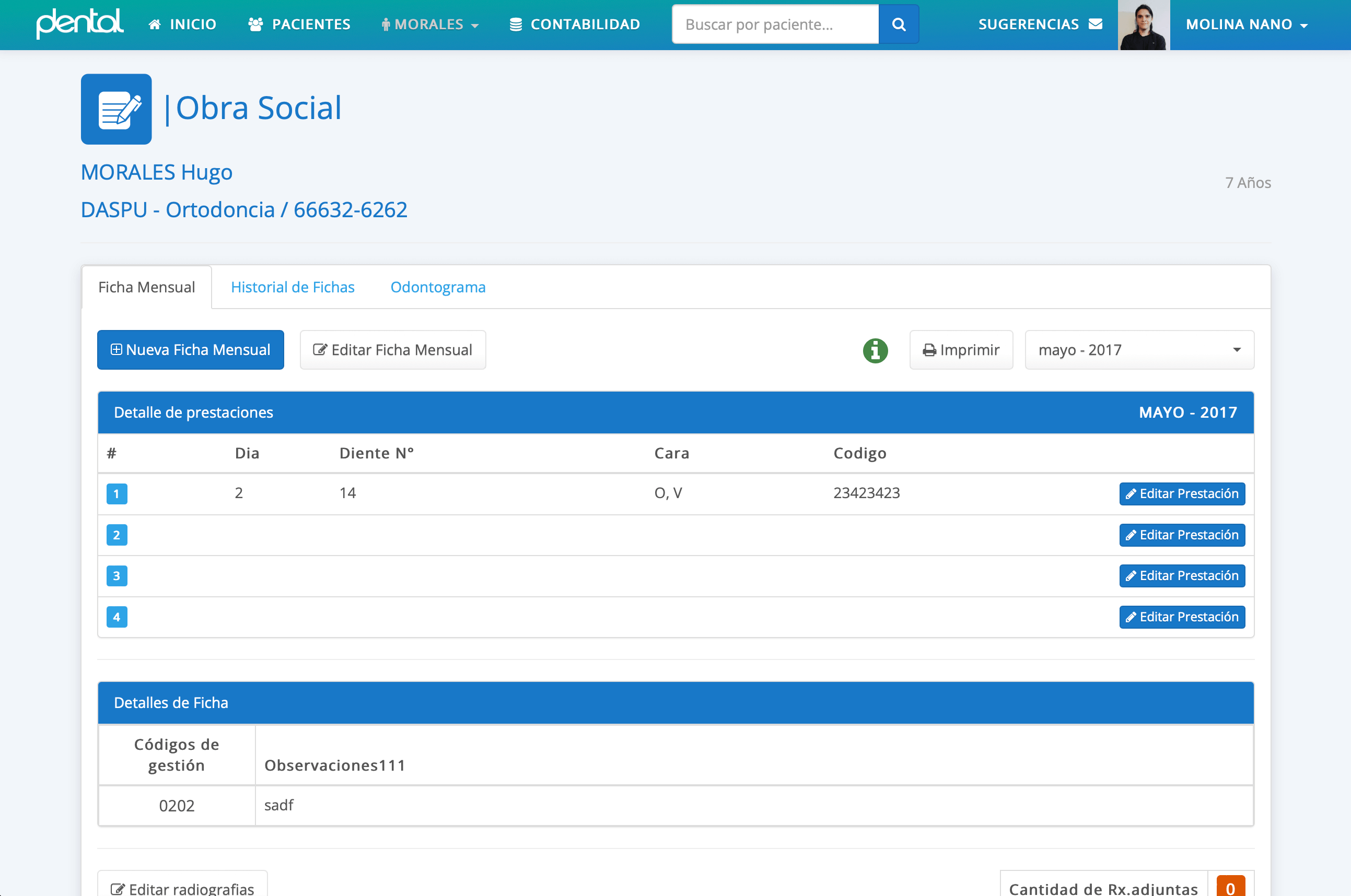This screenshot has height=896, width=1351.
Task: Click row number 4 badge
Action: (117, 617)
